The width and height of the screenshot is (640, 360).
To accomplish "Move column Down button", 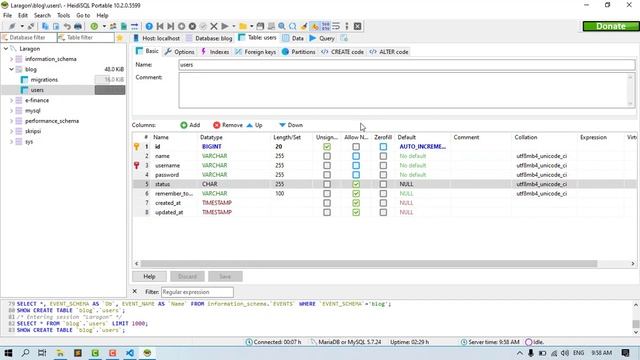I will coord(291,125).
